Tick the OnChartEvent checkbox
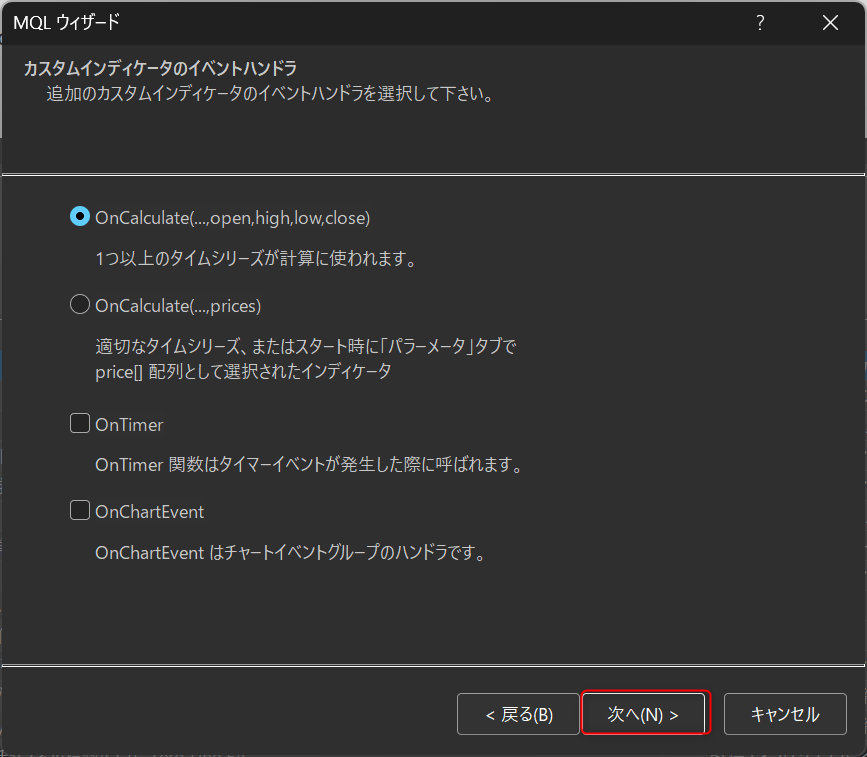 click(x=80, y=511)
